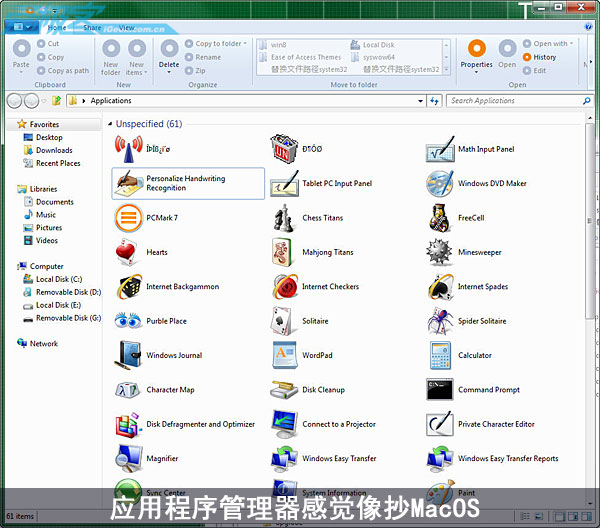Click the Cut button
This screenshot has width=600, height=528.
[x=48, y=44]
